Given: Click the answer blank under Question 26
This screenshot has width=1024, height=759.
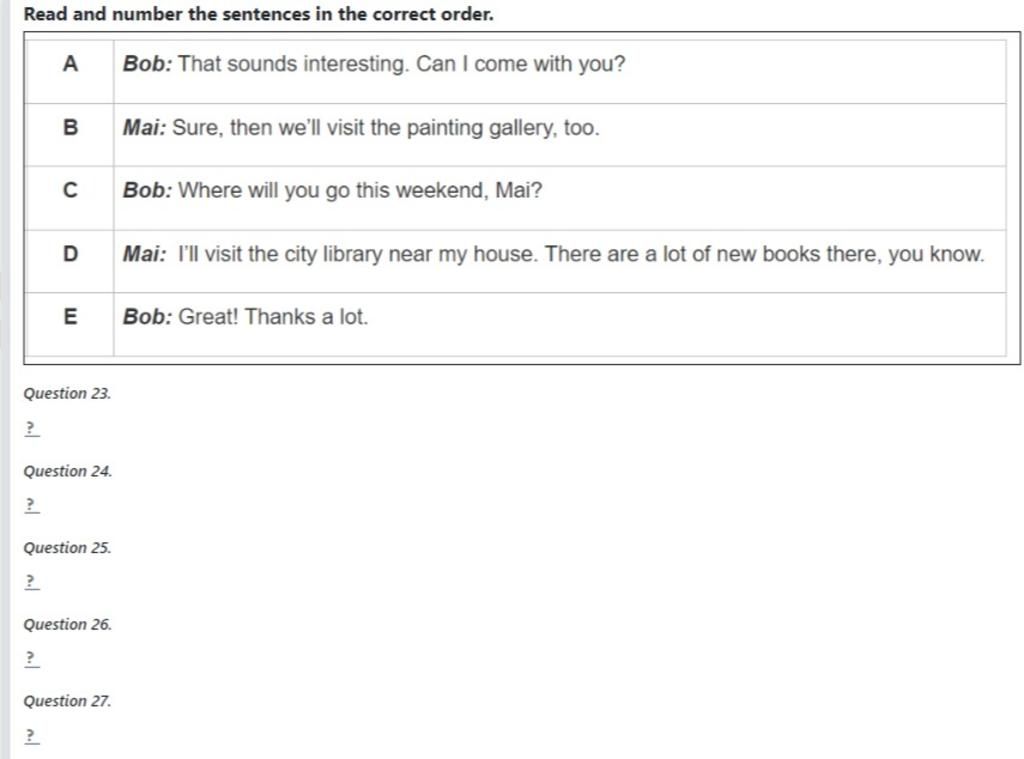Looking at the screenshot, I should (x=31, y=659).
